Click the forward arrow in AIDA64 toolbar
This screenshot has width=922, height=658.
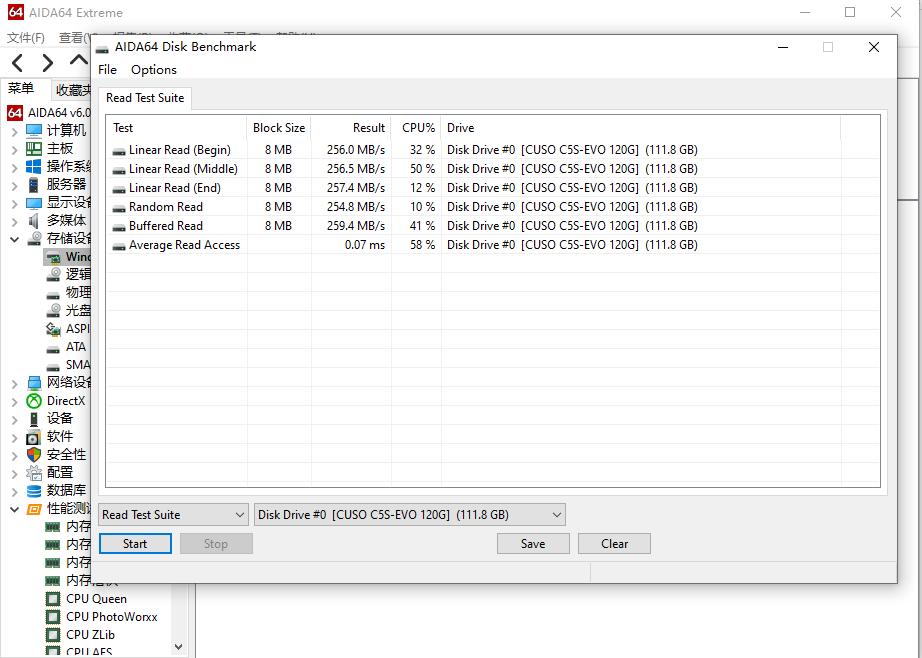coord(48,62)
